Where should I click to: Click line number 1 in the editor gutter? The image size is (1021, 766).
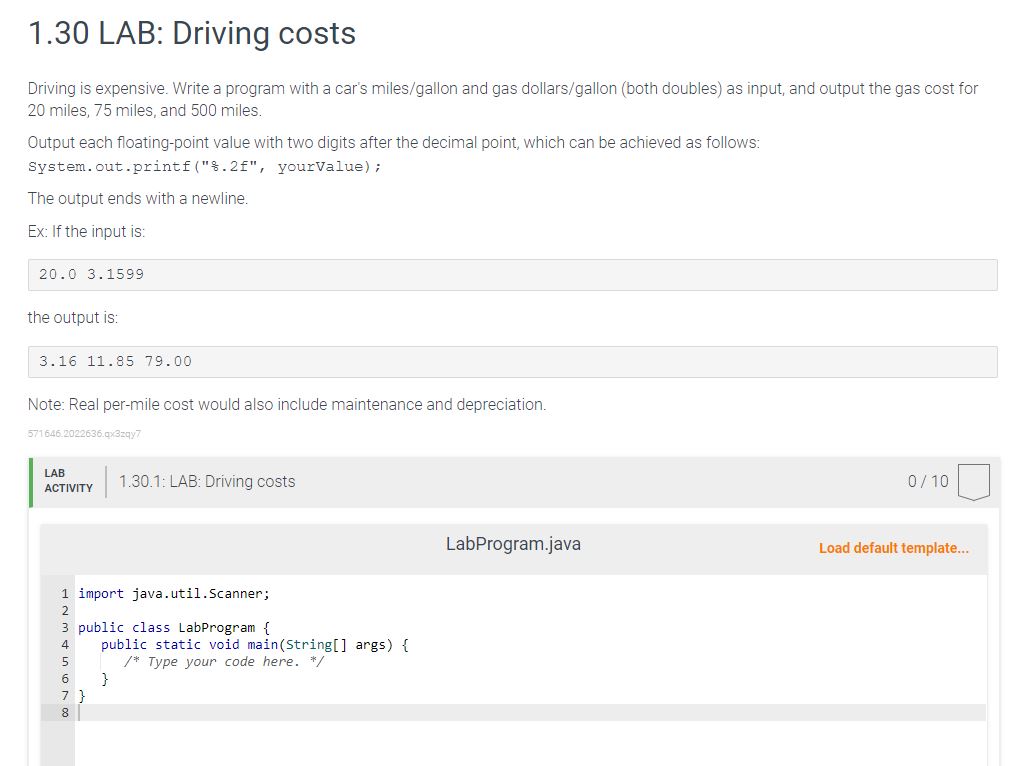[x=64, y=593]
